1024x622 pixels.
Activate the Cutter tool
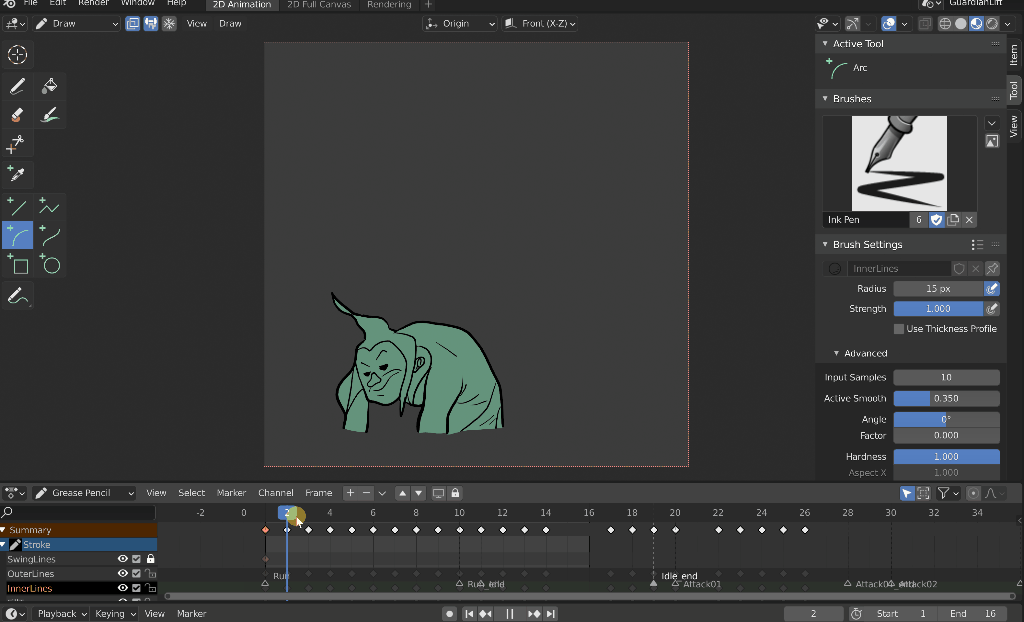click(15, 143)
